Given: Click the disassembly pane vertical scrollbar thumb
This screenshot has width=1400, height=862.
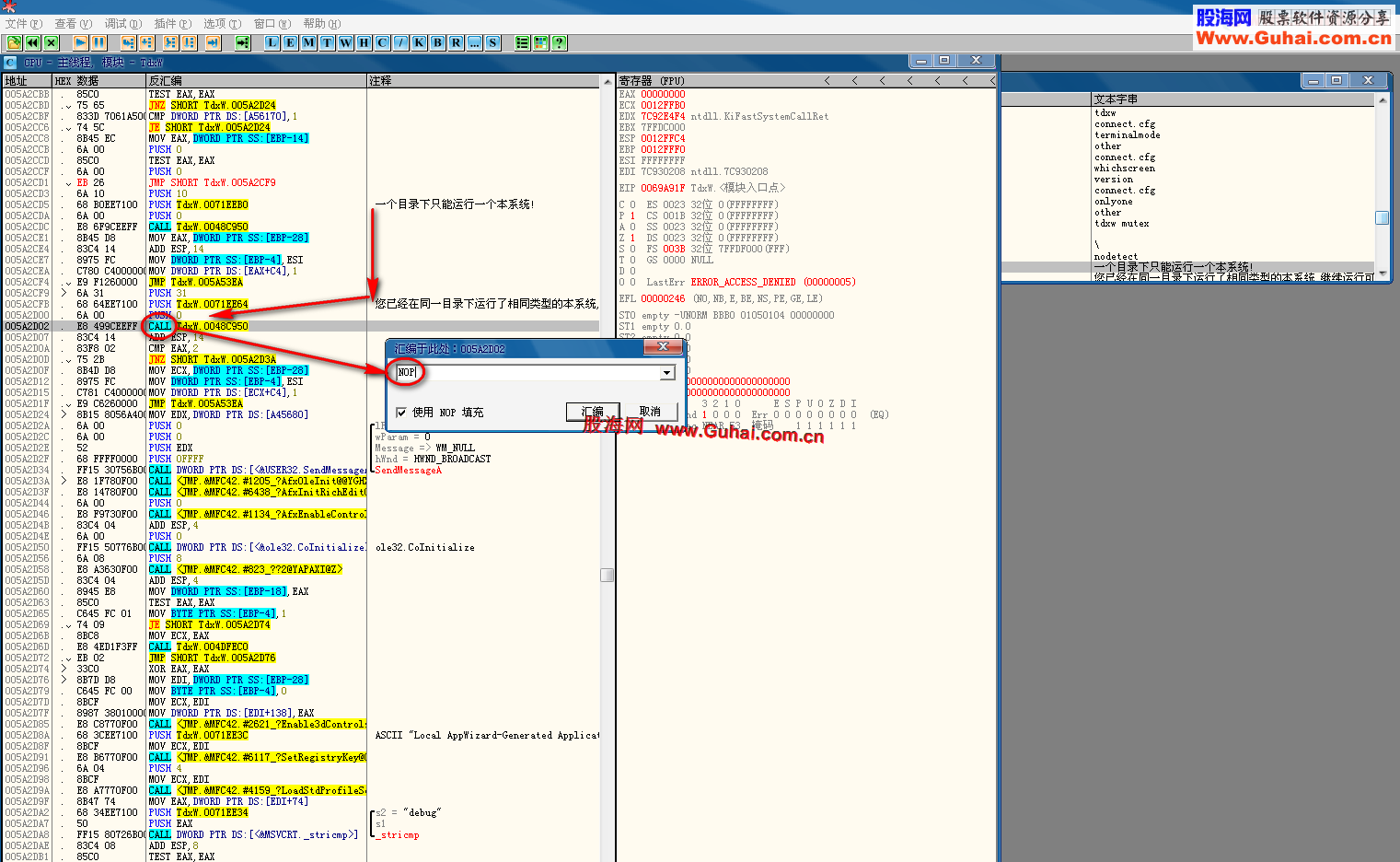Looking at the screenshot, I should [607, 575].
